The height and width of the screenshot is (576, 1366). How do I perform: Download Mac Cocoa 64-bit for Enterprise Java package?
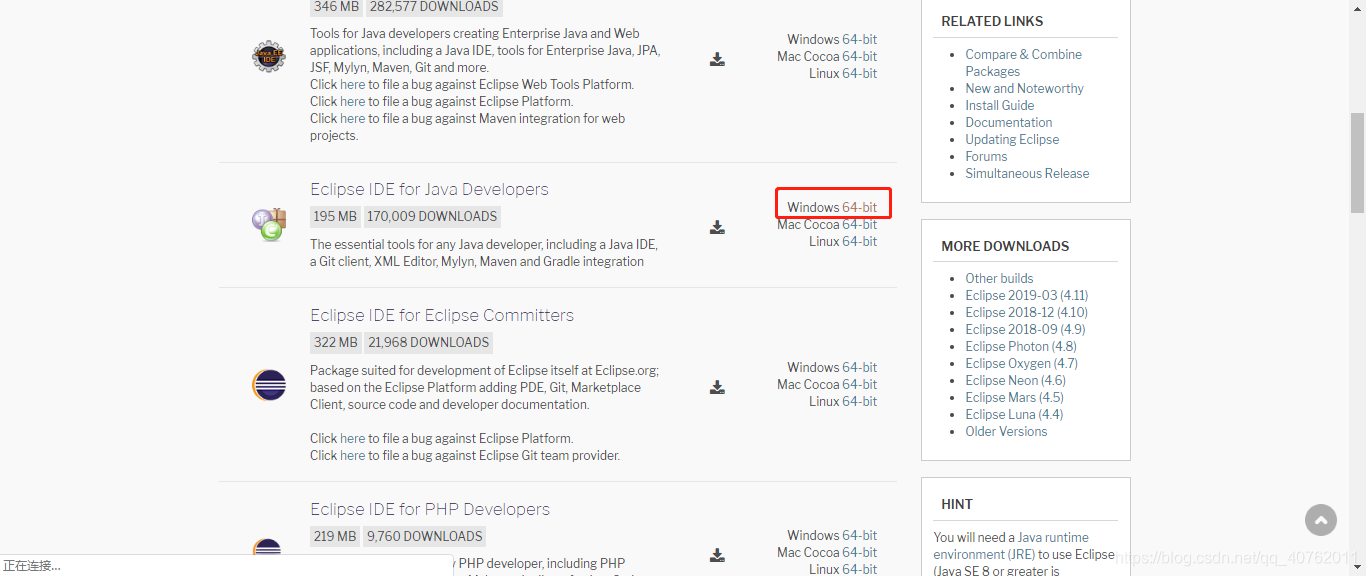[x=859, y=56]
